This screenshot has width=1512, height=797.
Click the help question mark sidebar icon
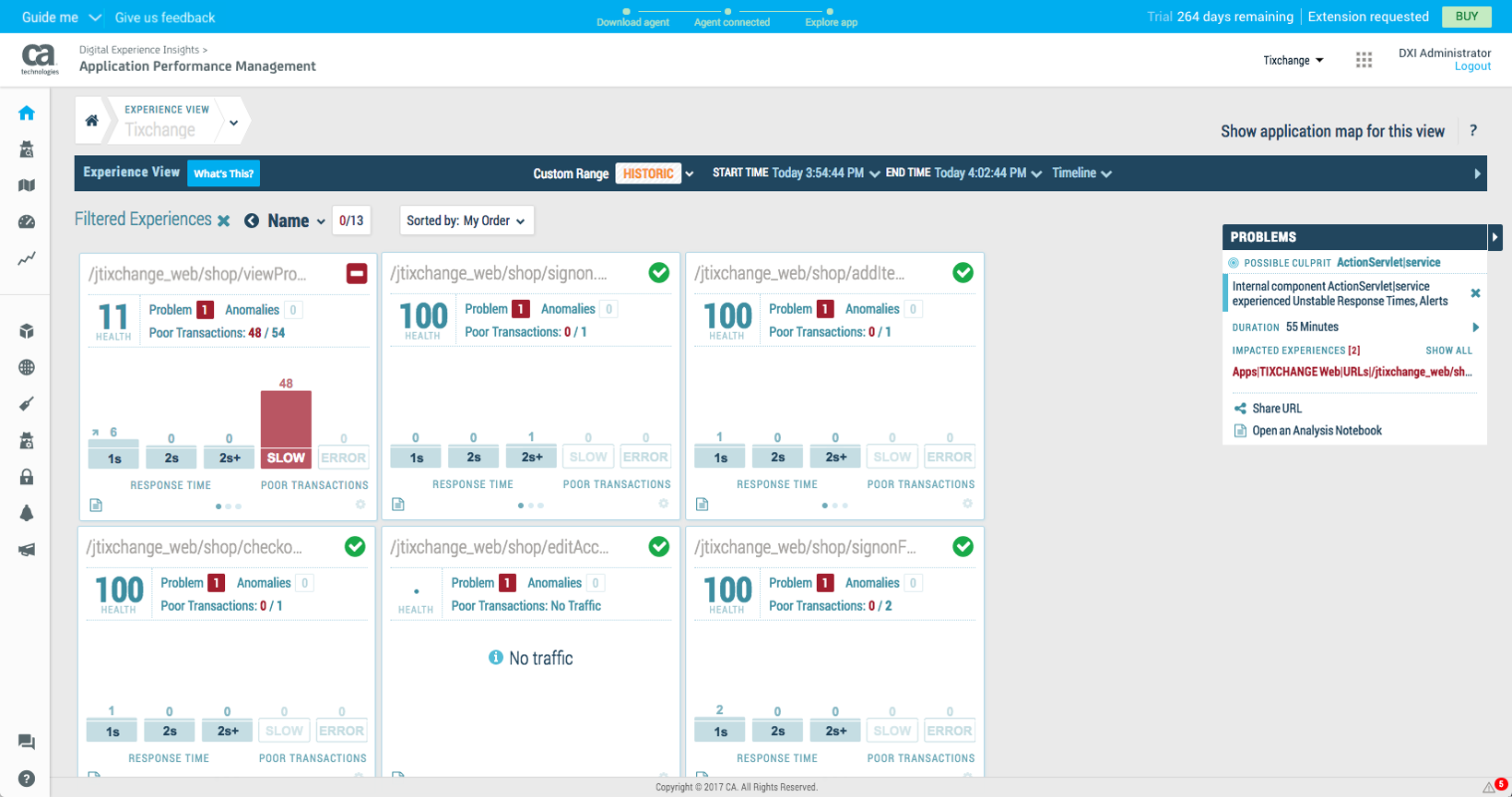point(27,779)
